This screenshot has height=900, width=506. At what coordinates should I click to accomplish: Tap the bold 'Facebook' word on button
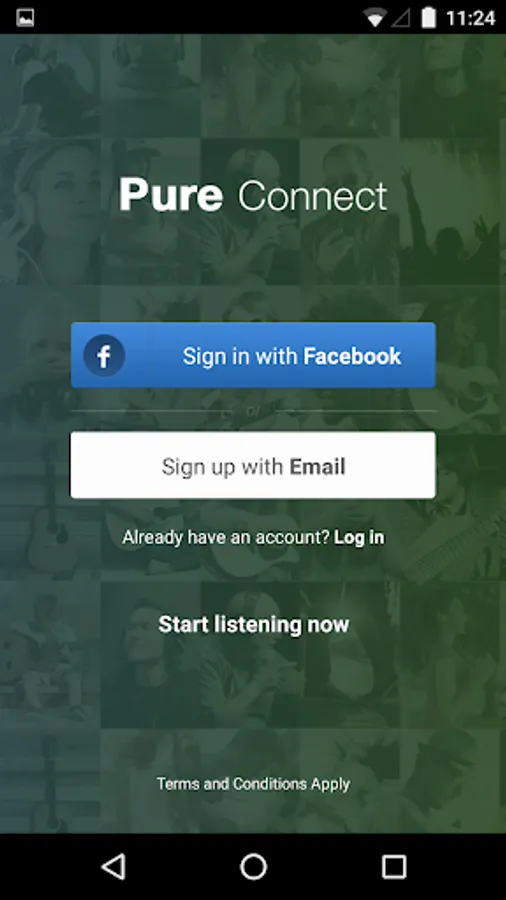[x=352, y=356]
